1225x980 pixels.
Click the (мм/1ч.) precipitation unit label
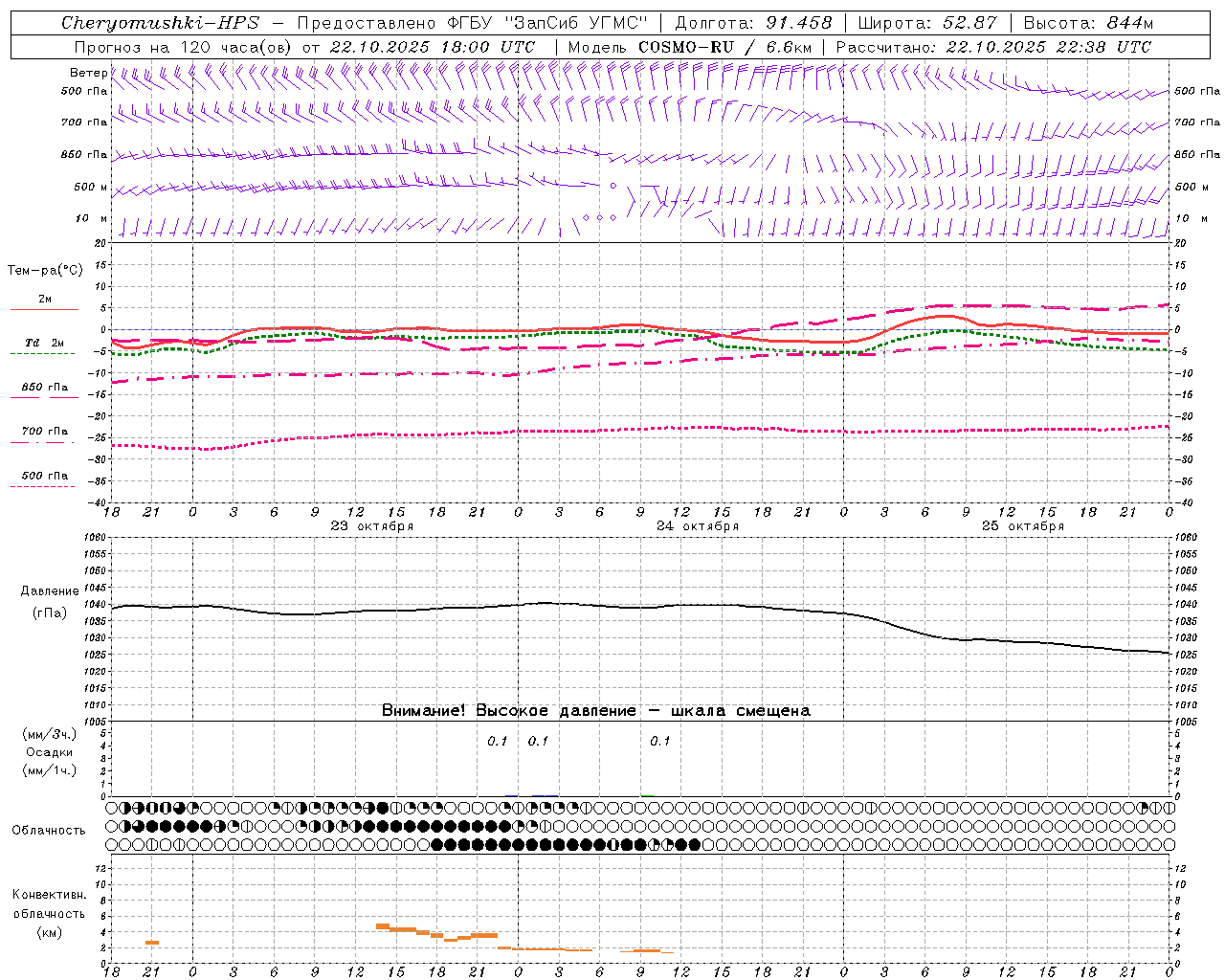click(50, 770)
